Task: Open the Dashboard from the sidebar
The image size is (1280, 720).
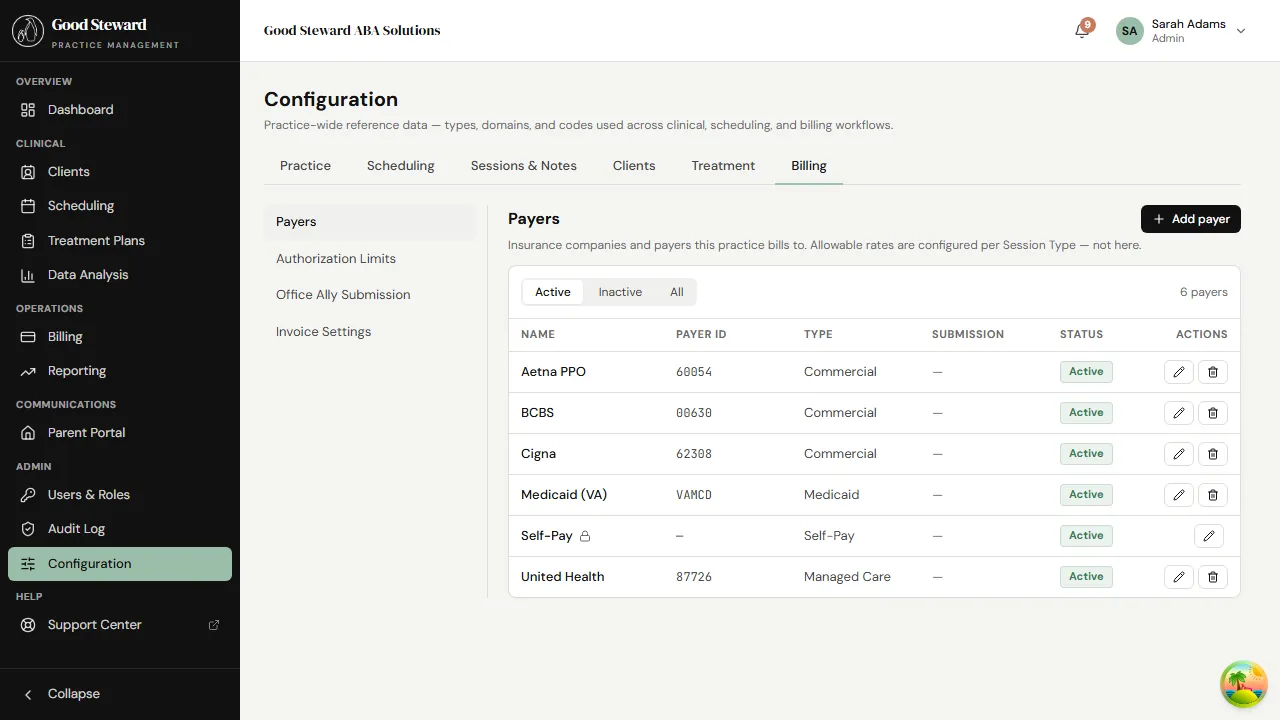Action: 80,110
